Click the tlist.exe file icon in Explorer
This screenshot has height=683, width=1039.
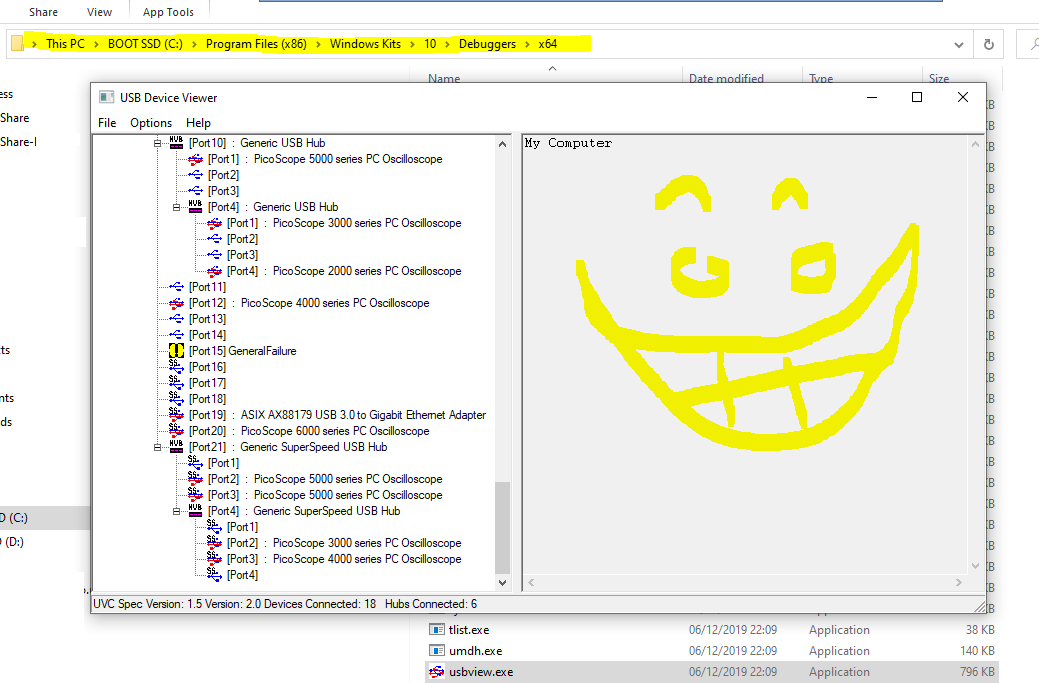(437, 629)
